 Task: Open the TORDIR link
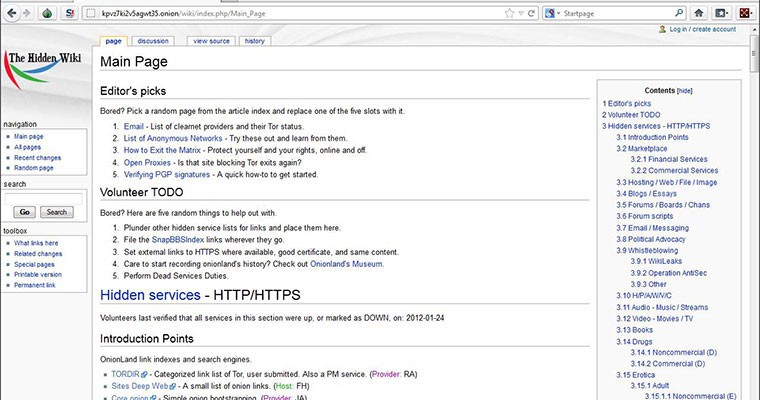pos(125,374)
